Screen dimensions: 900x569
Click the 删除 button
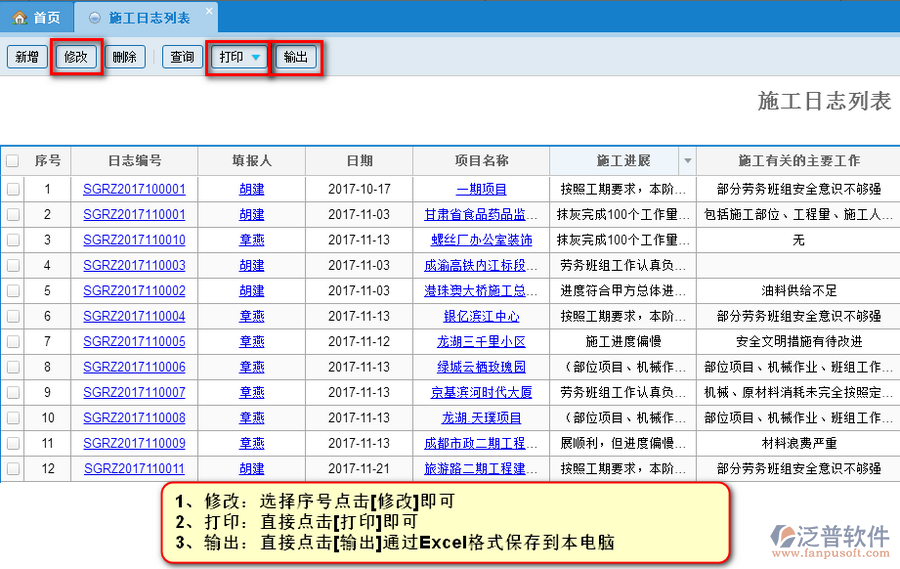[x=125, y=57]
